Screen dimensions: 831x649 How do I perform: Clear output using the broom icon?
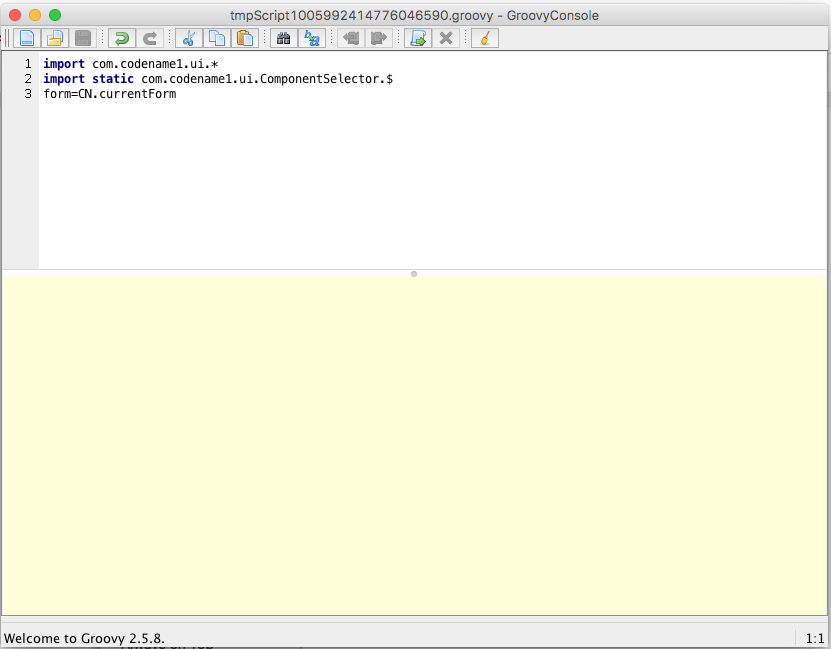[x=485, y=38]
